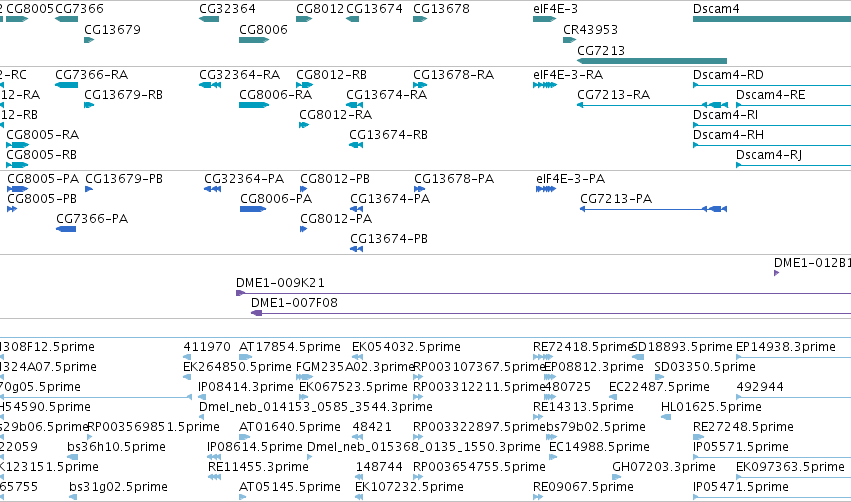Click the CR43953 gene label
Image resolution: width=851 pixels, height=502 pixels.
[x=590, y=29]
